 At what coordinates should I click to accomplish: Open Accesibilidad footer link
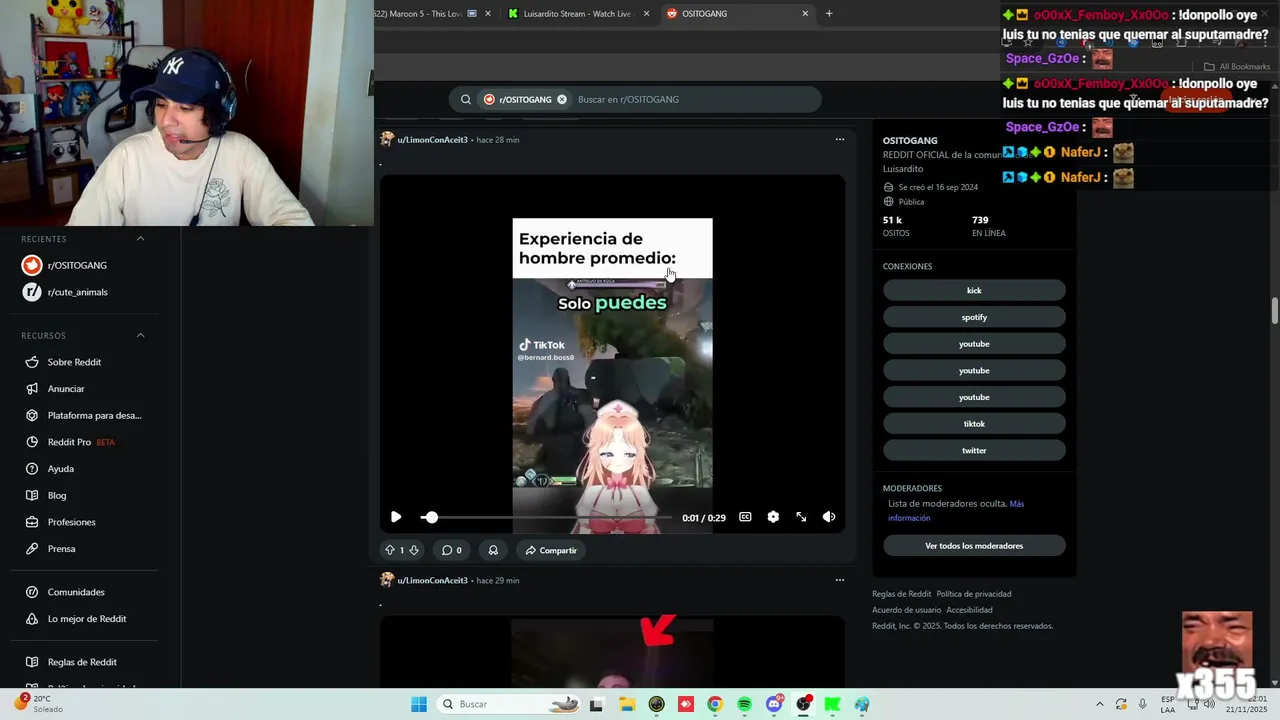pyautogui.click(x=969, y=610)
